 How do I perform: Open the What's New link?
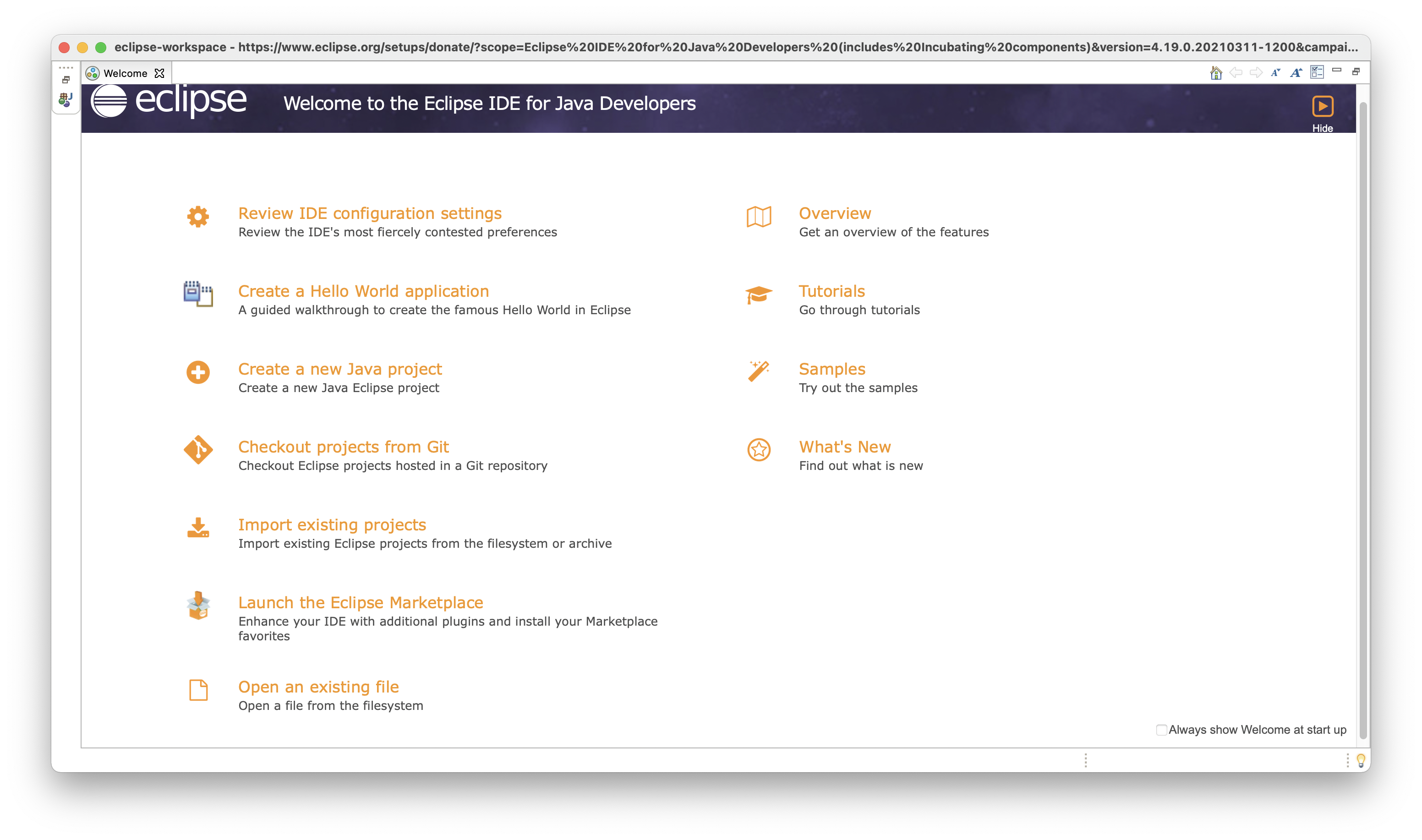coord(845,447)
